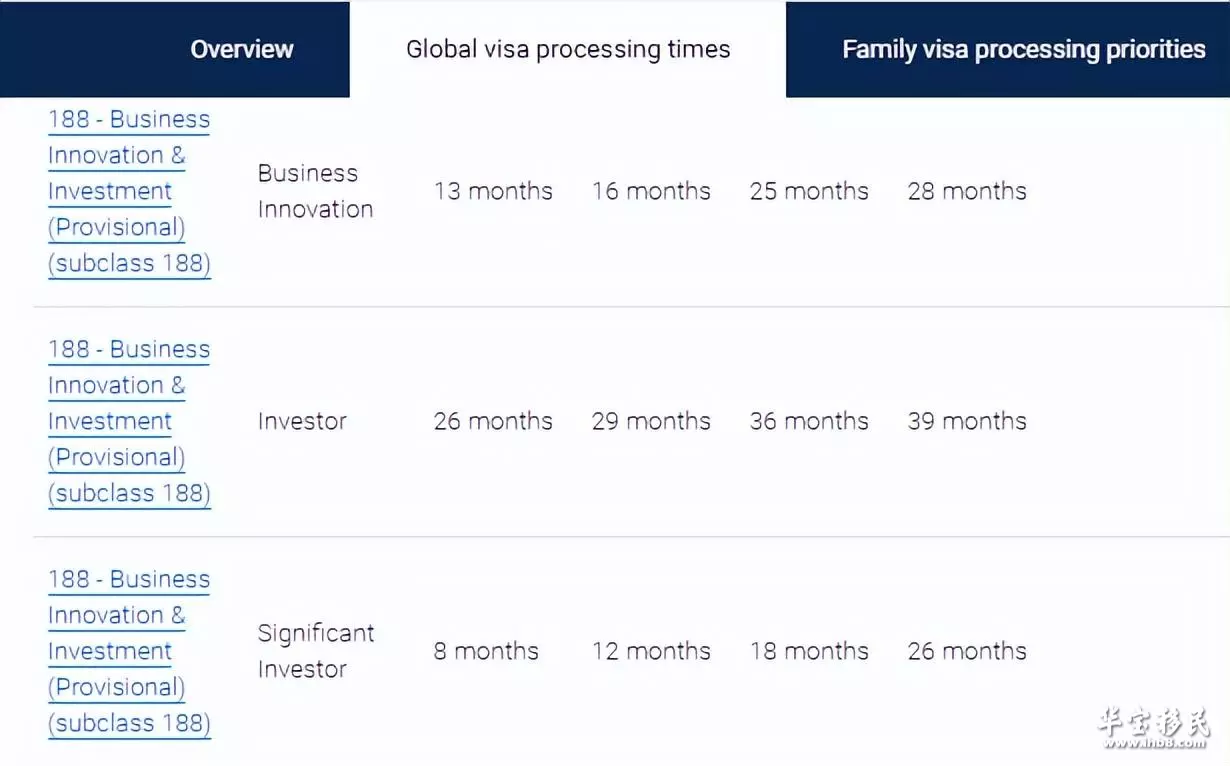This screenshot has width=1230, height=766.
Task: Click the Investor stream cell
Action: (302, 421)
